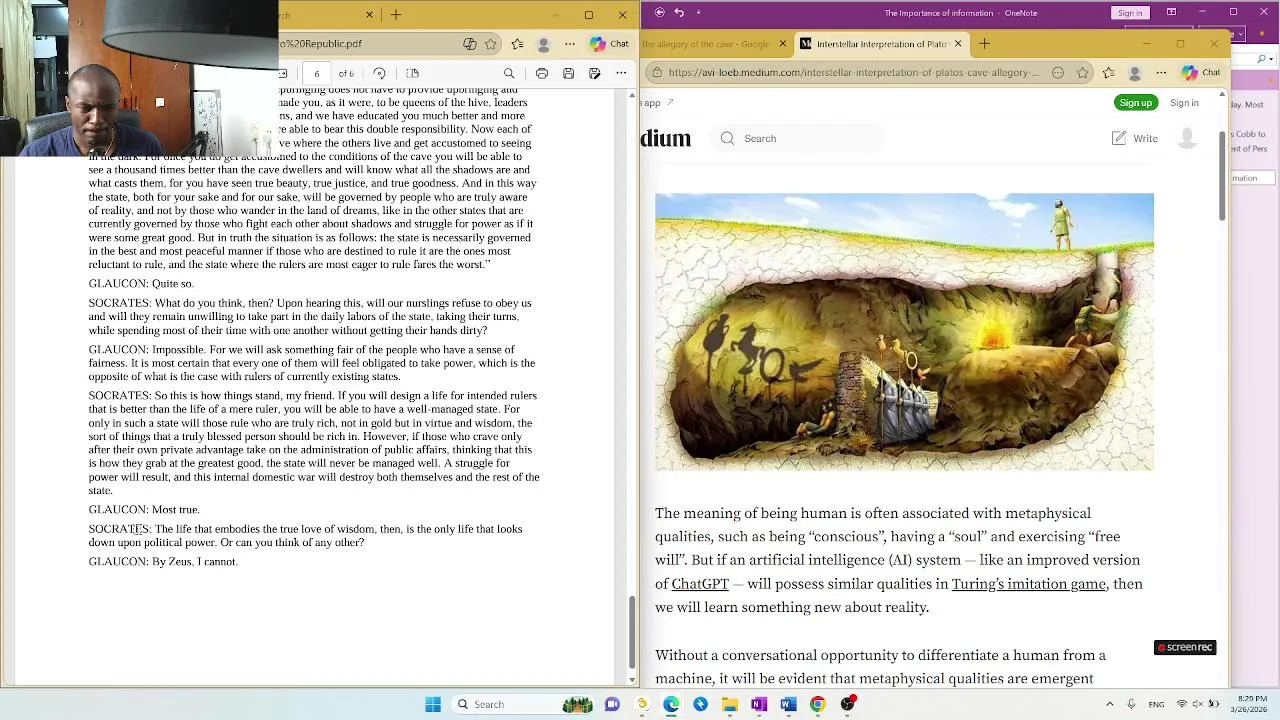Open Word from the taskbar
Viewport: 1280px width, 720px height.
tap(788, 704)
